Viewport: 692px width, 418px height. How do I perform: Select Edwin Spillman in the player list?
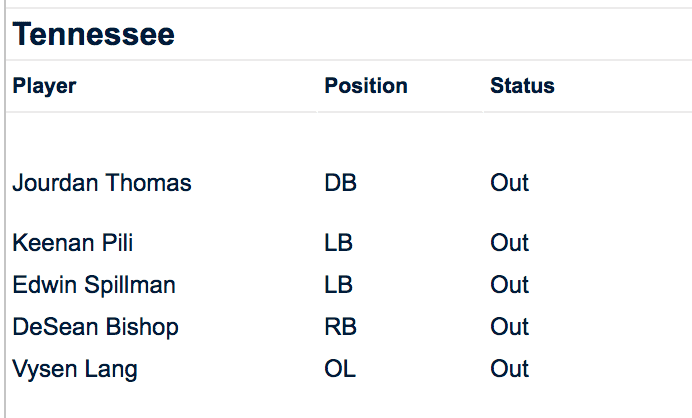pyautogui.click(x=94, y=285)
